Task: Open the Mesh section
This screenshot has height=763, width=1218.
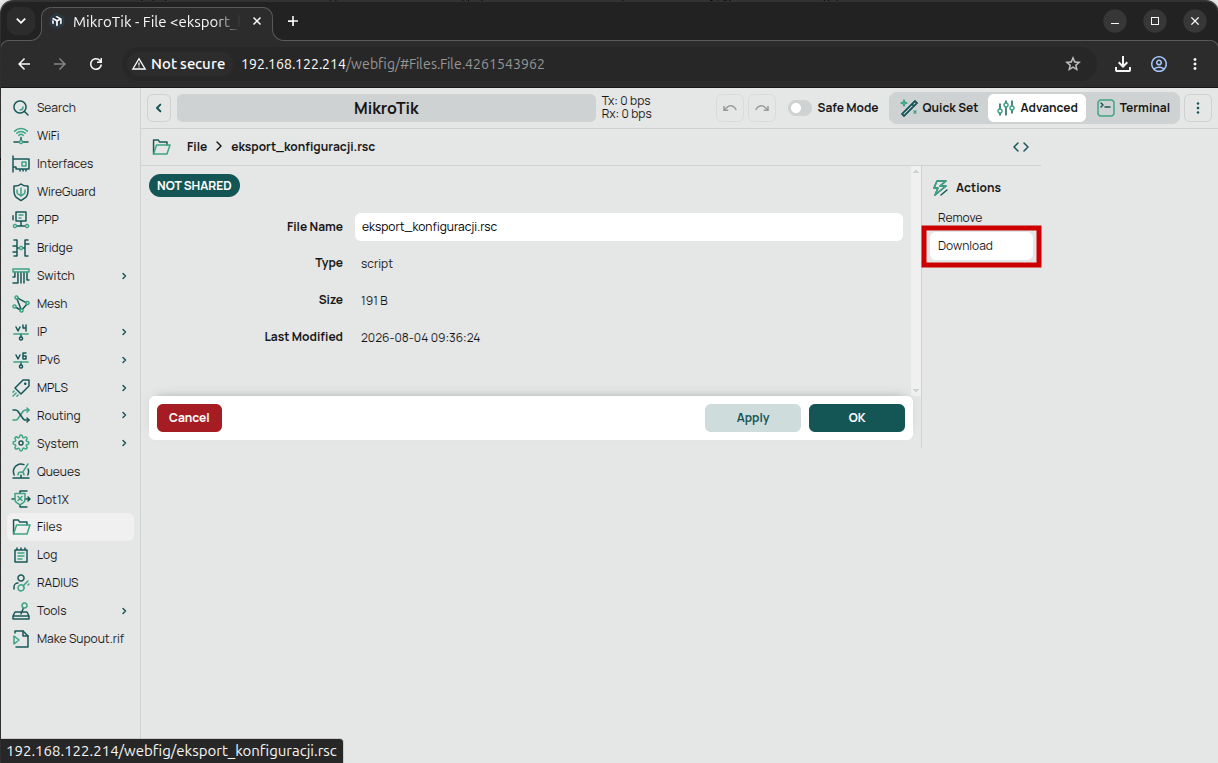Action: point(68,304)
